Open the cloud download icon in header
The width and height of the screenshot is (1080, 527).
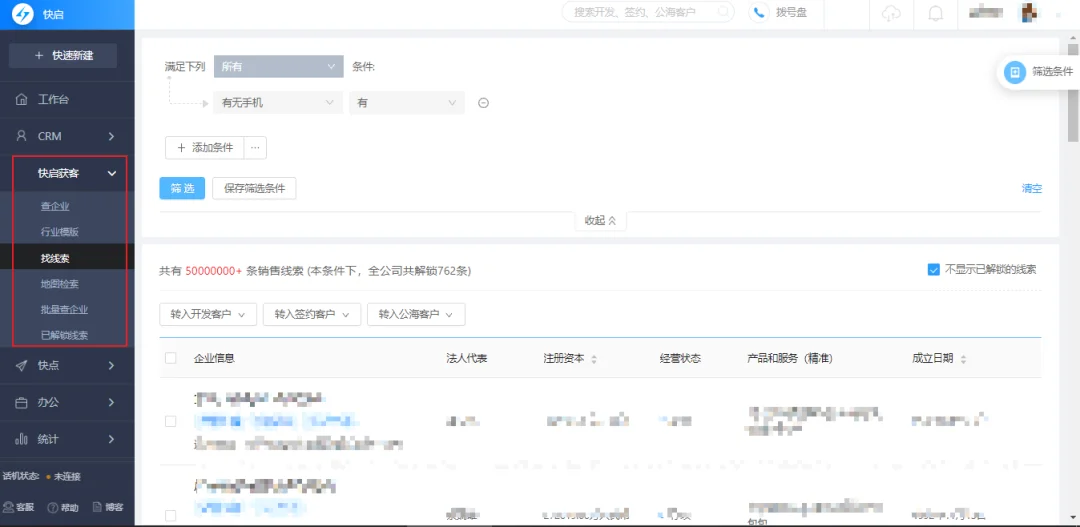pos(891,14)
